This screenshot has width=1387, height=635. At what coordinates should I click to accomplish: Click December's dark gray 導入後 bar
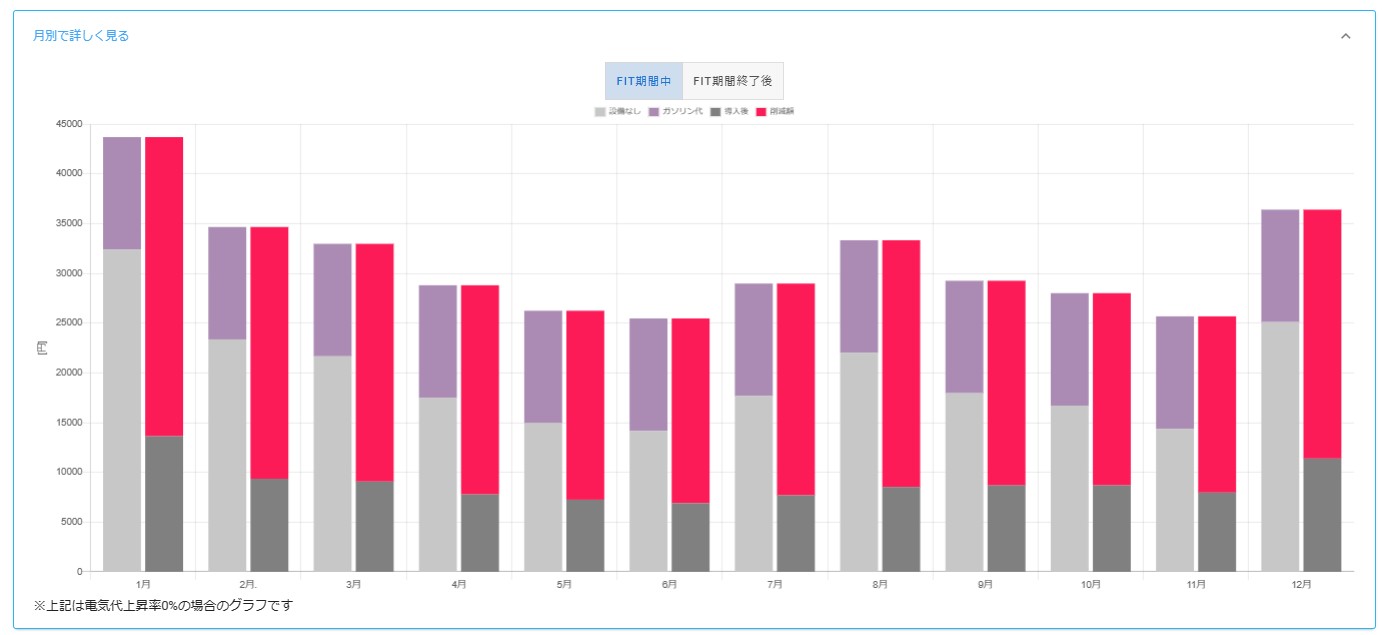tap(1322, 515)
